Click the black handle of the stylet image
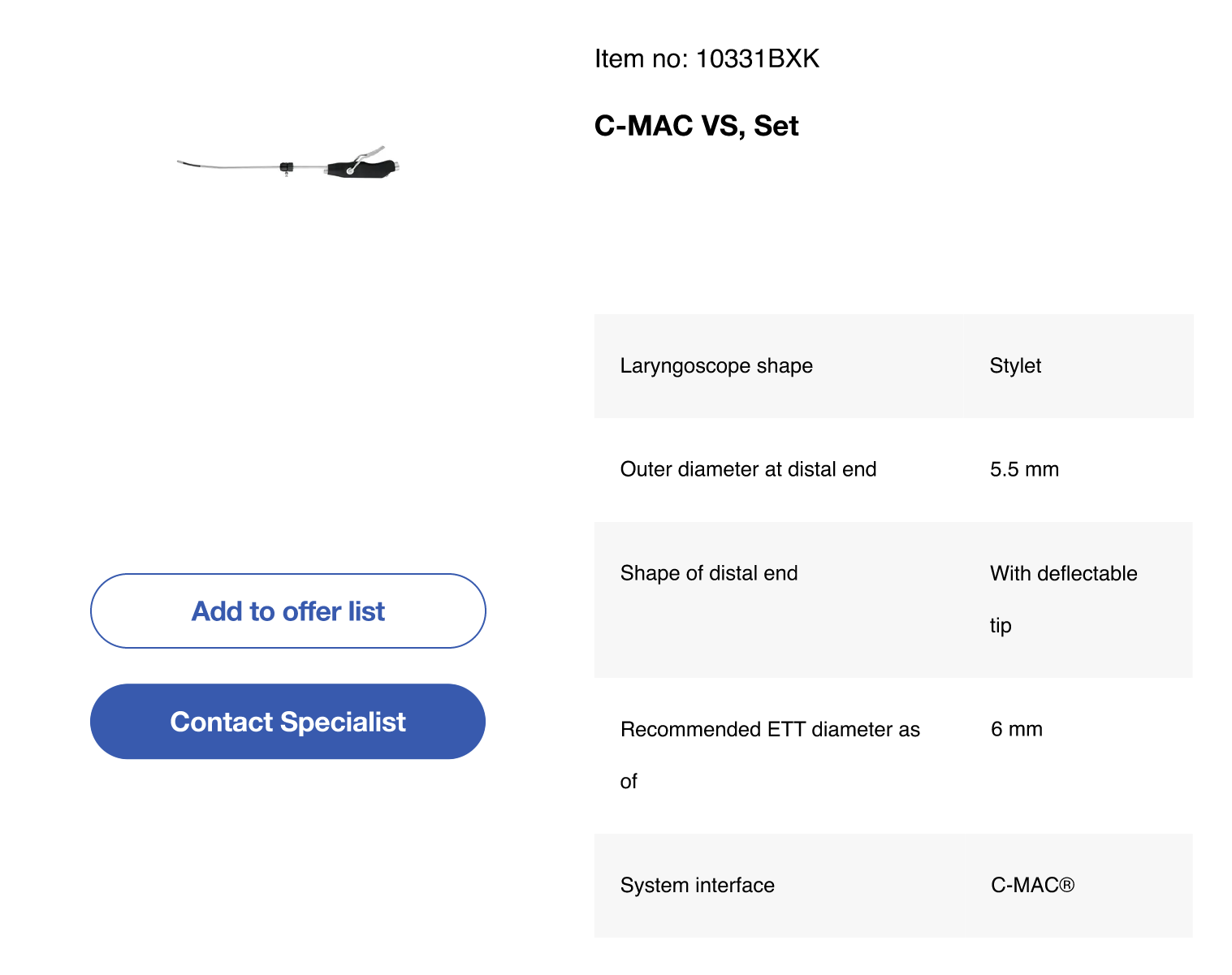Screen dimensions: 1232x975 [364, 168]
